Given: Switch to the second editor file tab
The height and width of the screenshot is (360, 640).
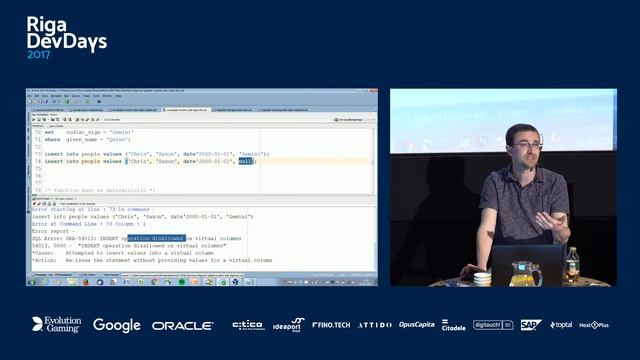Looking at the screenshot, I should coord(87,110).
